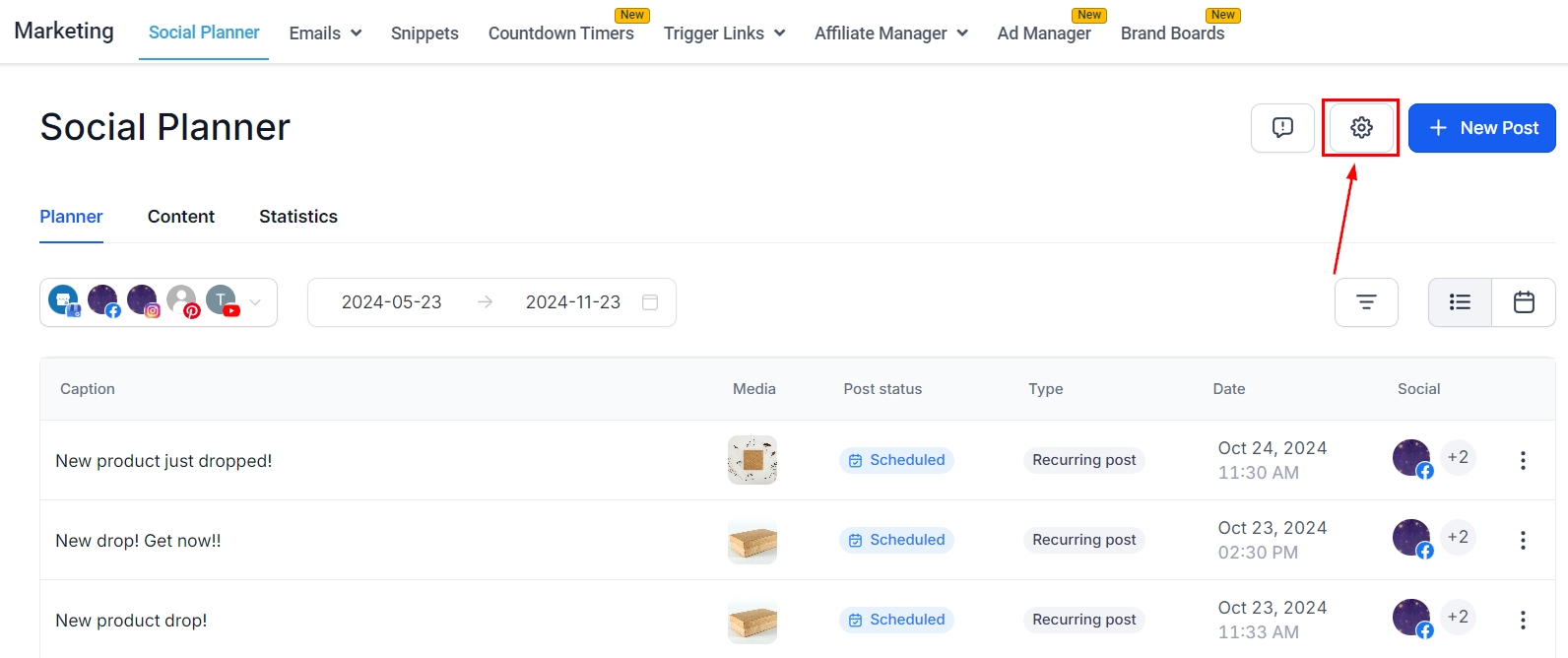Switch to calendar view
This screenshot has height=658, width=1568.
click(x=1524, y=302)
